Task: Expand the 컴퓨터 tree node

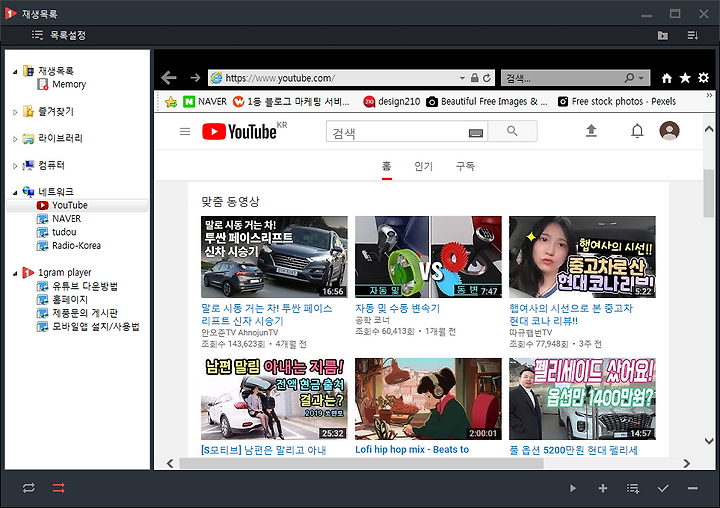Action: tap(15, 166)
